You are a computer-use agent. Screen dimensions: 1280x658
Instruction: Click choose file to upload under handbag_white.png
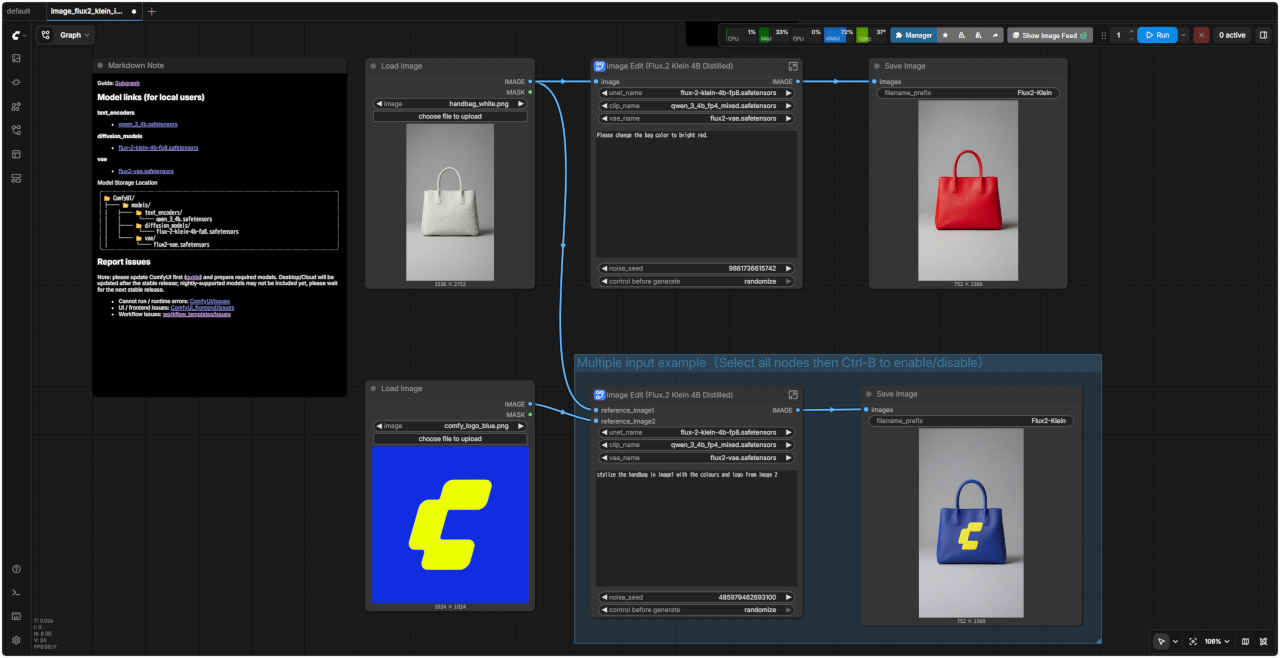click(x=450, y=116)
